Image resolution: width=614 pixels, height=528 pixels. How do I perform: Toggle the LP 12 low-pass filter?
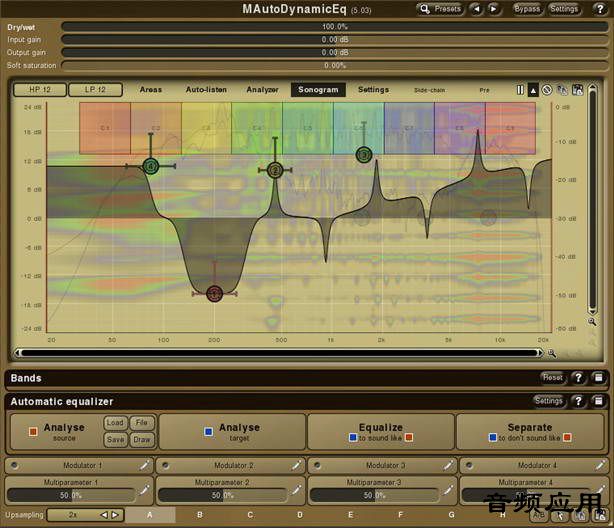[96, 90]
